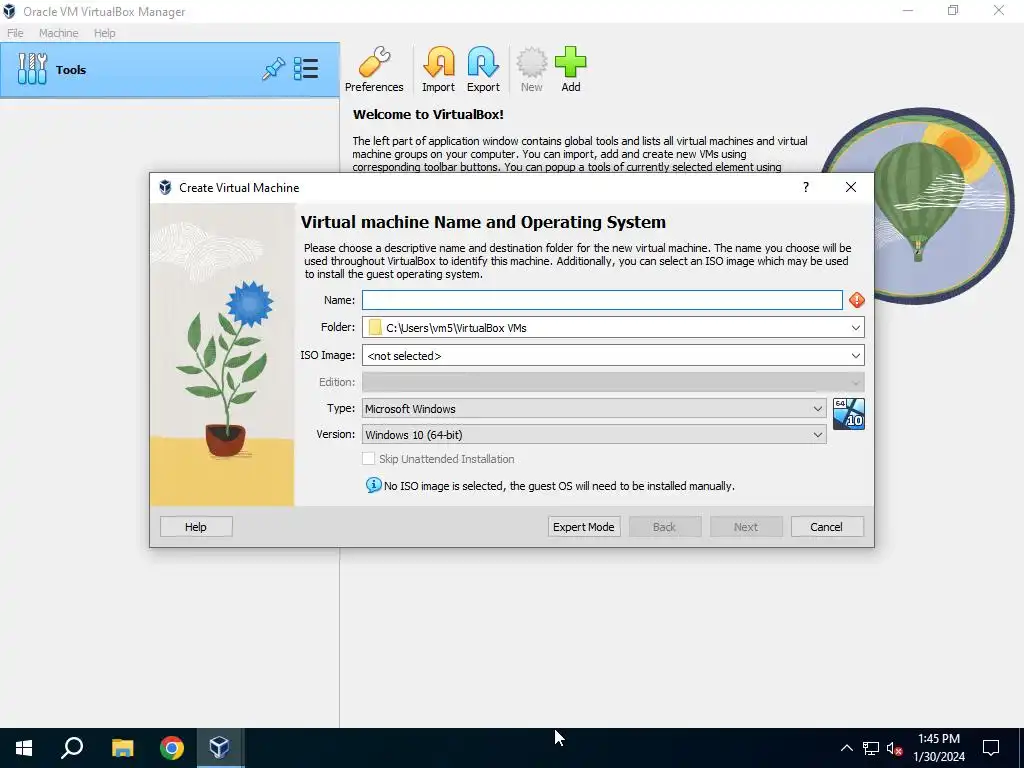
Task: Expand the Folder dropdown
Action: [x=856, y=328]
